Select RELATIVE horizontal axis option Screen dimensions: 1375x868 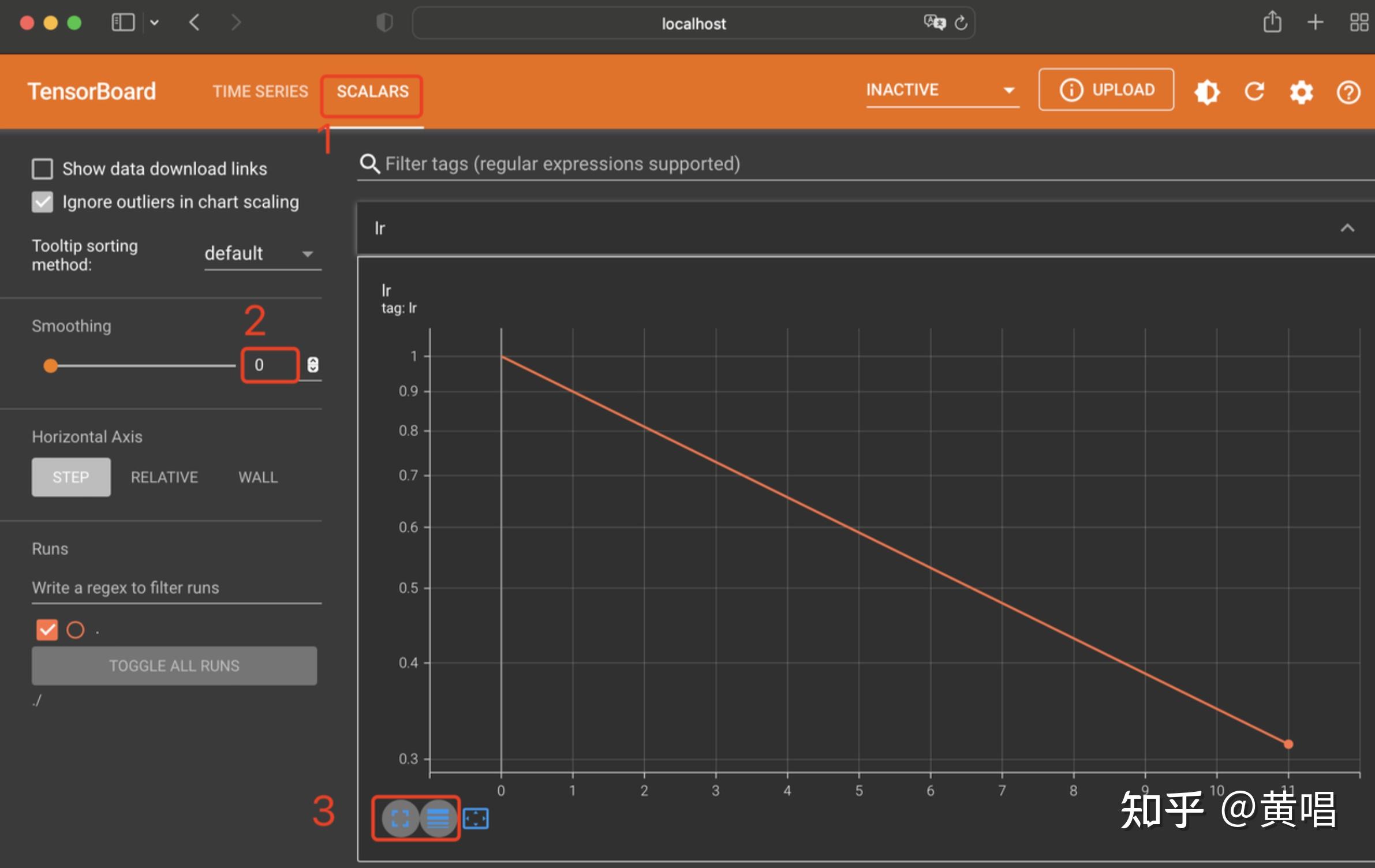click(164, 477)
